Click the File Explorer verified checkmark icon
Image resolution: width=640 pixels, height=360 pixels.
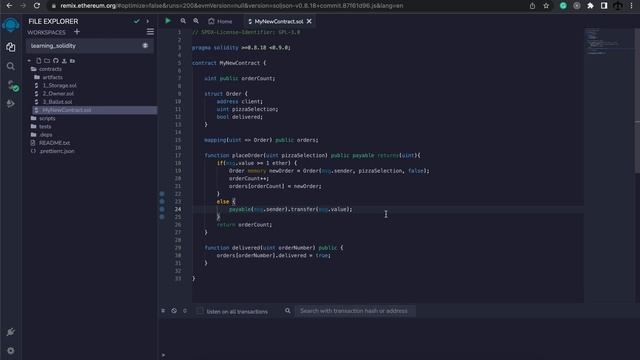tap(137, 21)
